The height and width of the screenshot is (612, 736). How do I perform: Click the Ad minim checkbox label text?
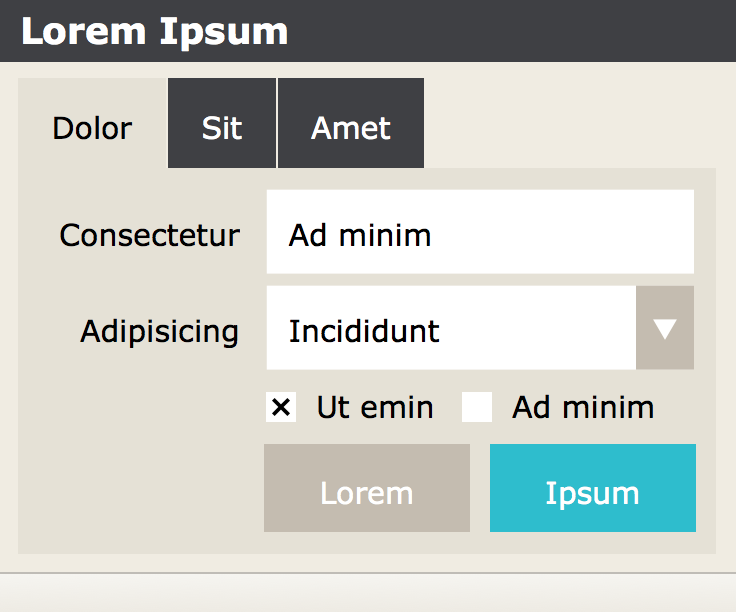[x=583, y=408]
